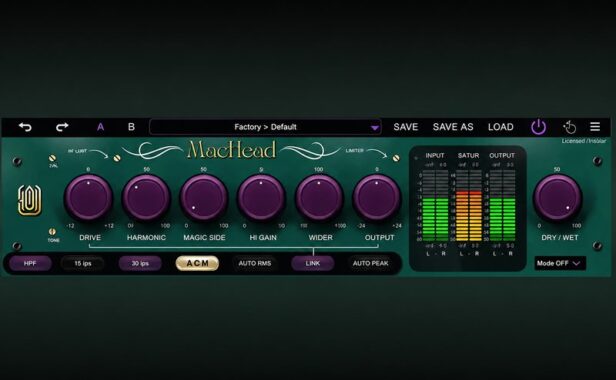The height and width of the screenshot is (380, 616).
Task: Select the 15 ips tape speed
Action: (82, 263)
